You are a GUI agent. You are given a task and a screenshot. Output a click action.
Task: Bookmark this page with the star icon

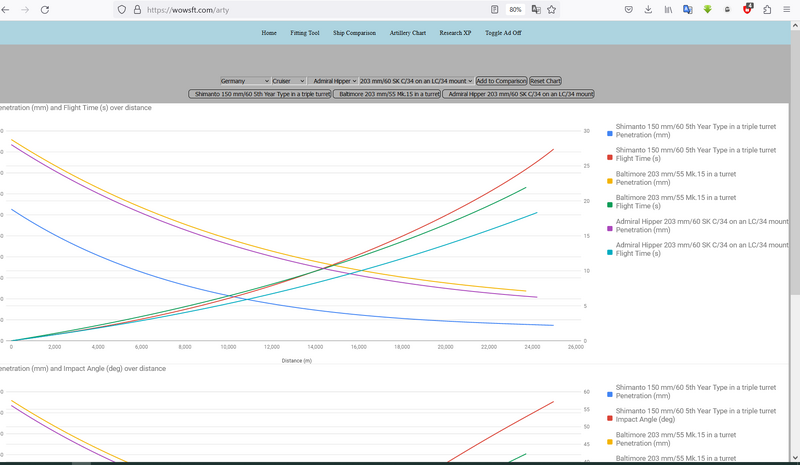(551, 10)
